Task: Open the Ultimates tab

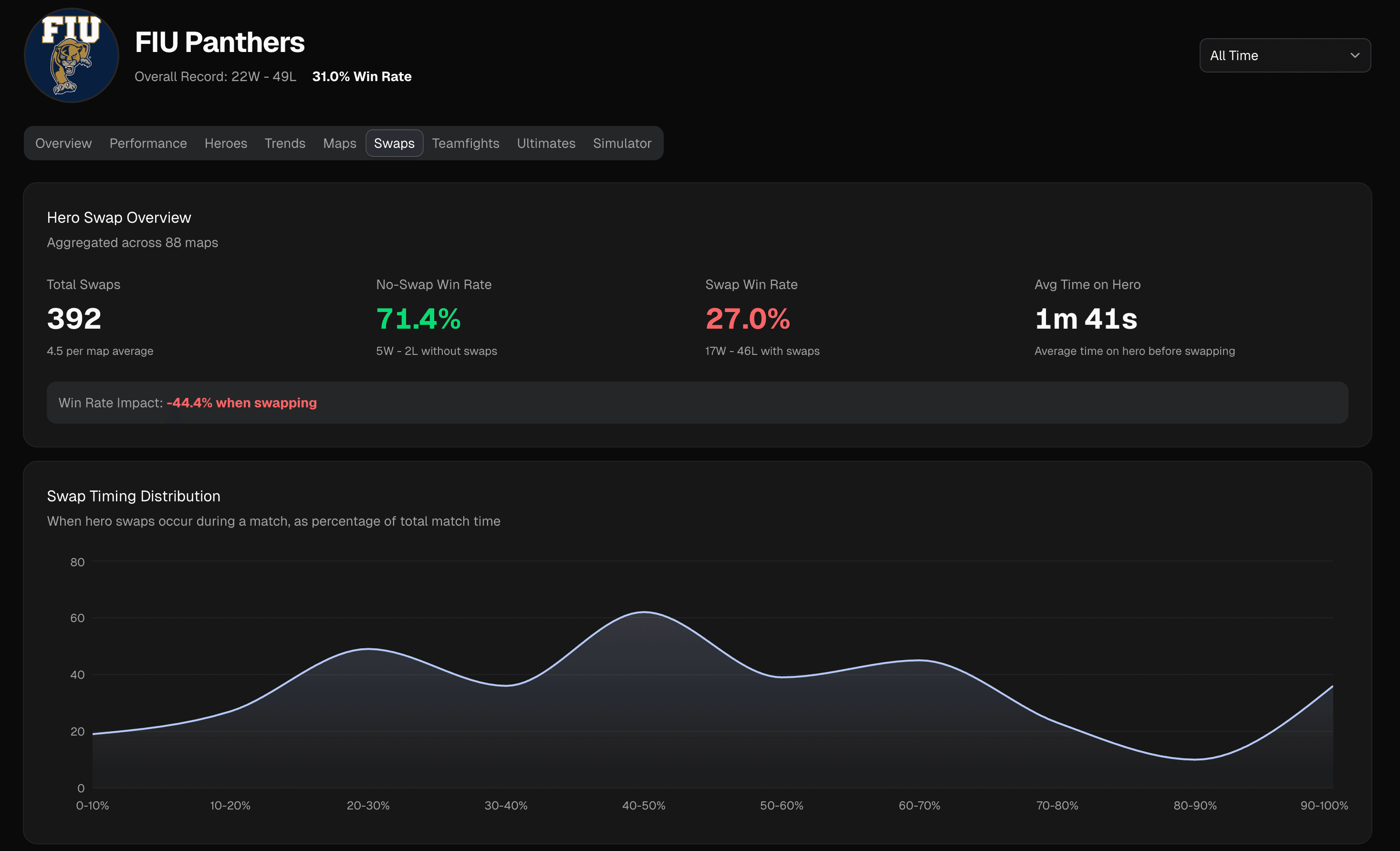Action: (545, 143)
